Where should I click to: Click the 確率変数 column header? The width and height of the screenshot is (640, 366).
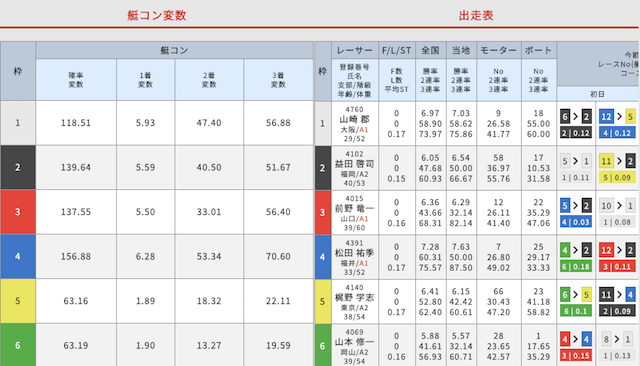point(76,80)
